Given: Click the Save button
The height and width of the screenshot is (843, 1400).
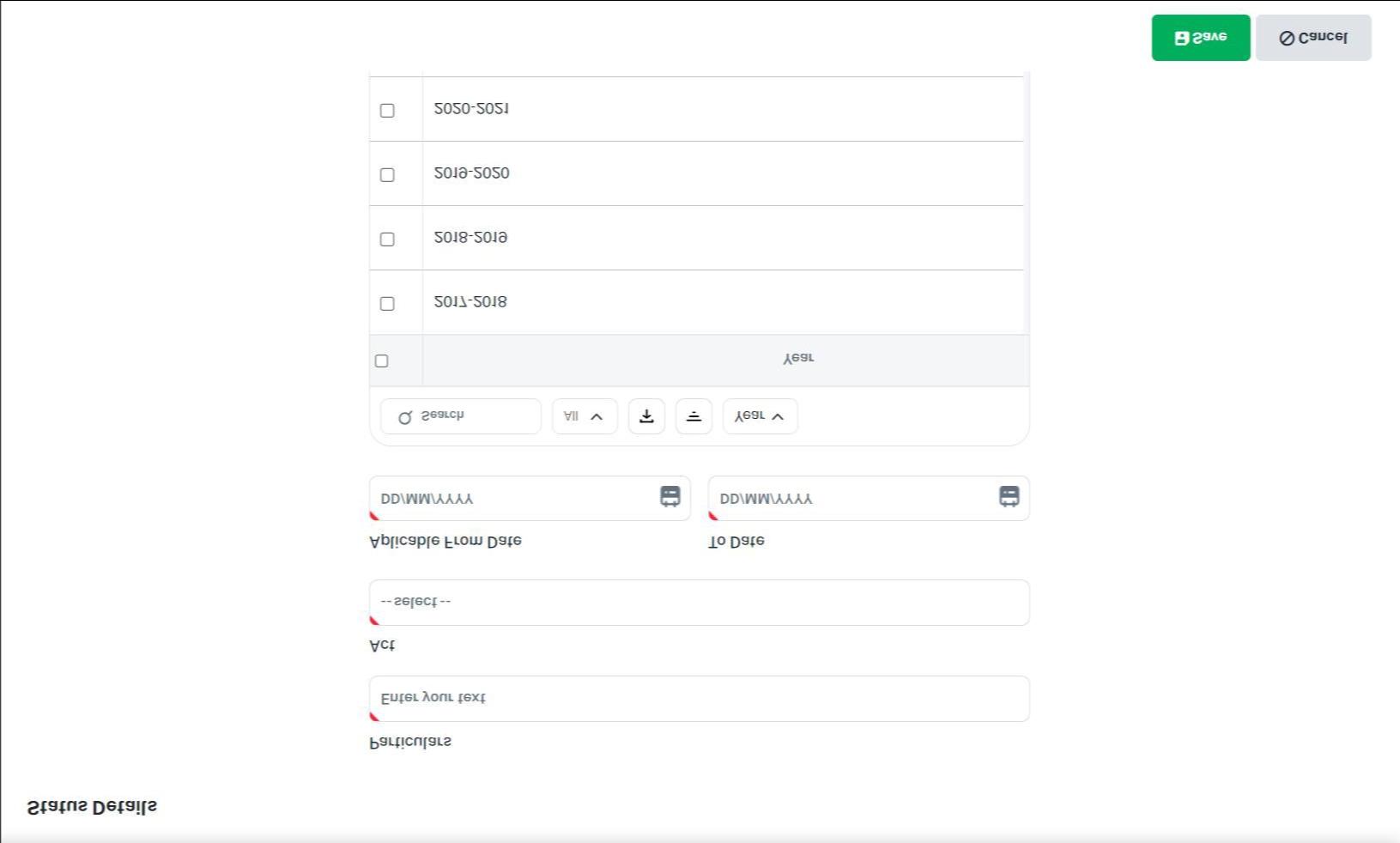Looking at the screenshot, I should pyautogui.click(x=1200, y=38).
